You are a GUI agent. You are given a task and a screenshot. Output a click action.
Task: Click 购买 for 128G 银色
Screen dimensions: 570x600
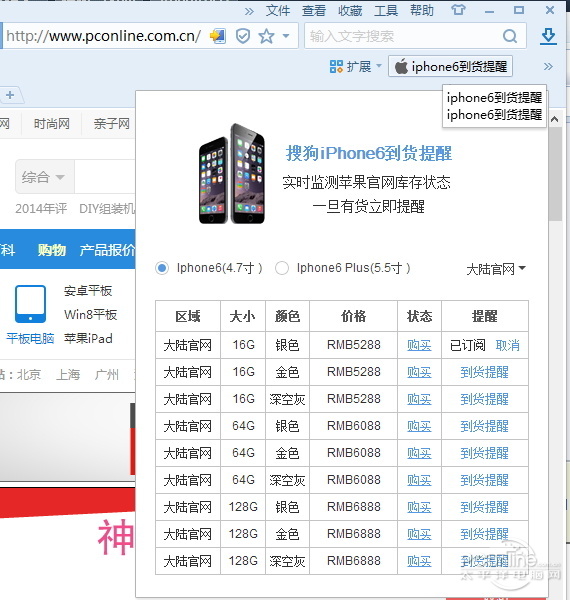[419, 507]
